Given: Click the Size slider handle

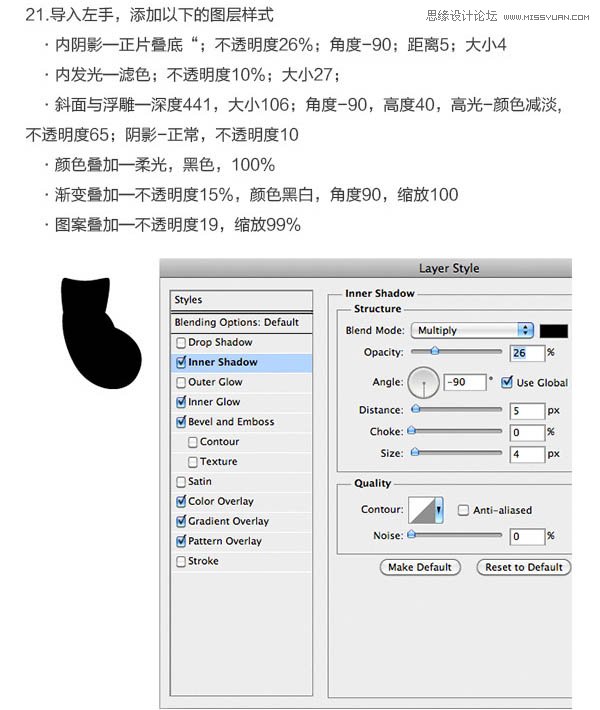Looking at the screenshot, I should (415, 452).
